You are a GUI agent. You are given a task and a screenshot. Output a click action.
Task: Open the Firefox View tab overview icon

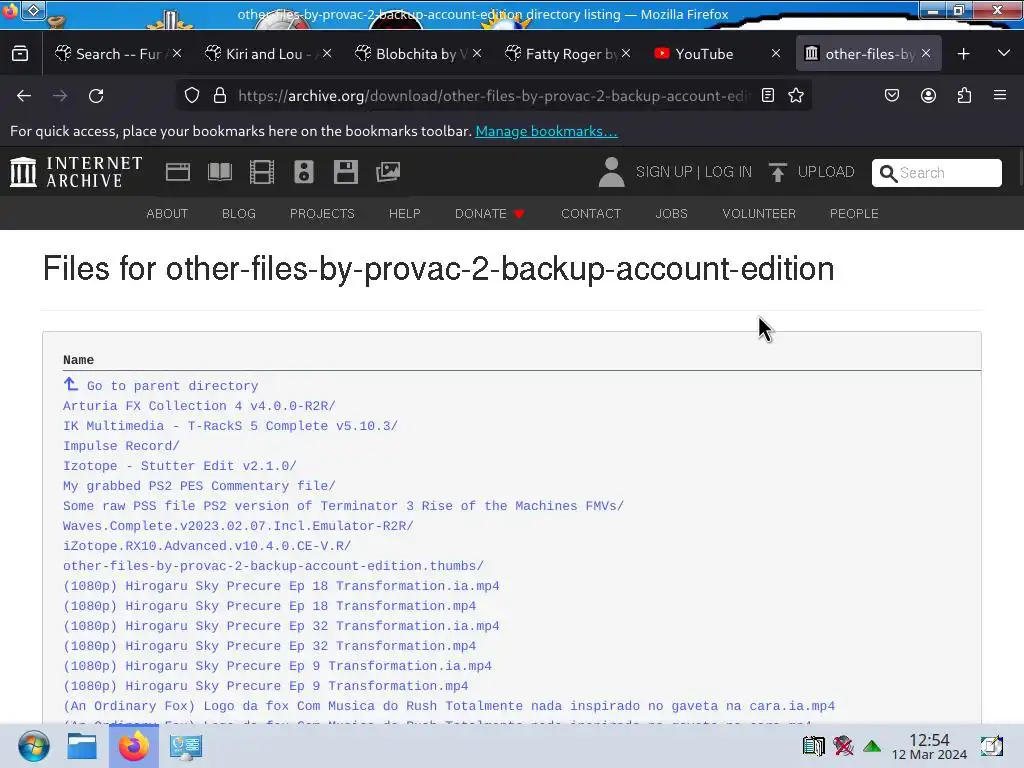[20, 54]
